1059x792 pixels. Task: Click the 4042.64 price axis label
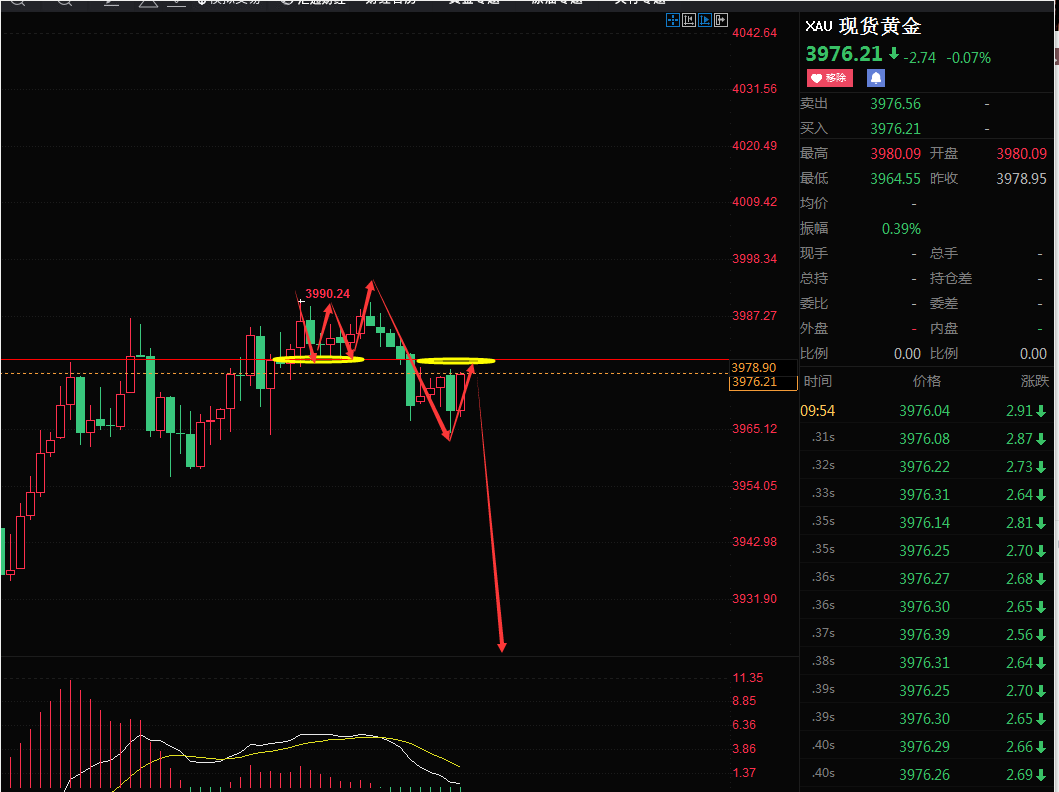[754, 33]
